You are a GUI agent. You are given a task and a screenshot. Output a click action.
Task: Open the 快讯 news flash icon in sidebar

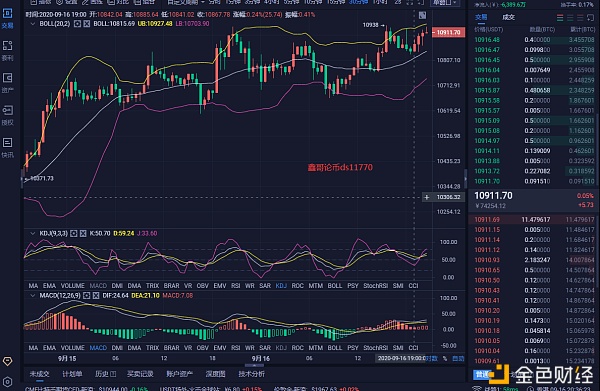point(7,148)
